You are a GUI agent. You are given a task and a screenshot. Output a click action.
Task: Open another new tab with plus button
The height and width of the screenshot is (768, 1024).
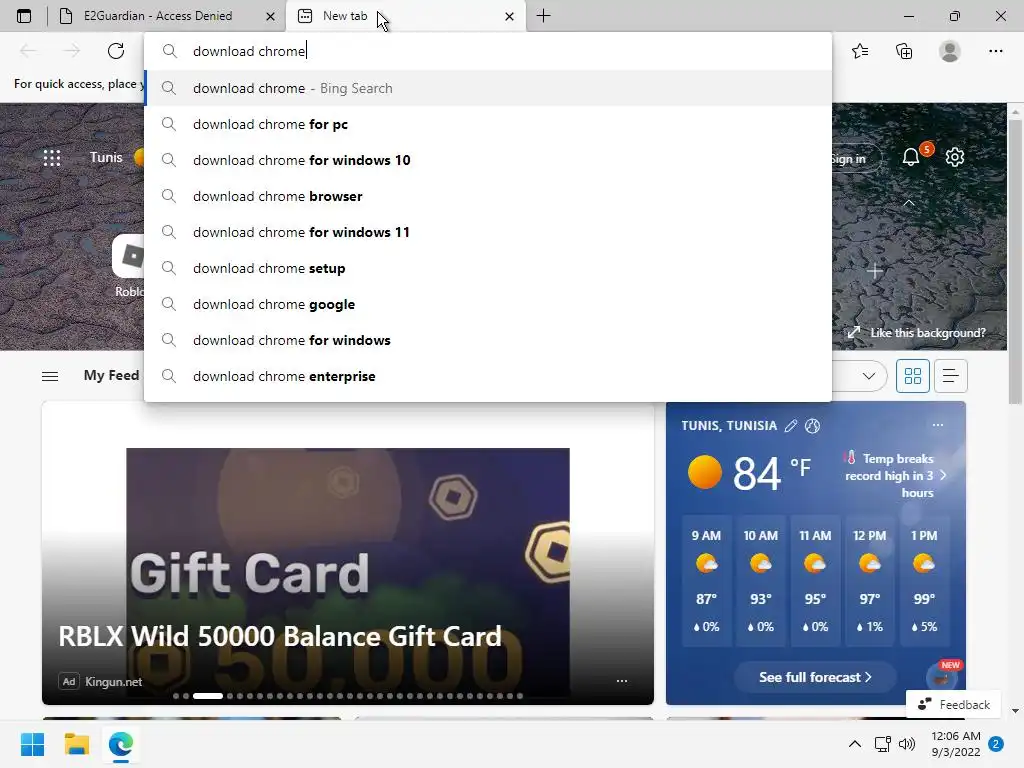(x=543, y=16)
